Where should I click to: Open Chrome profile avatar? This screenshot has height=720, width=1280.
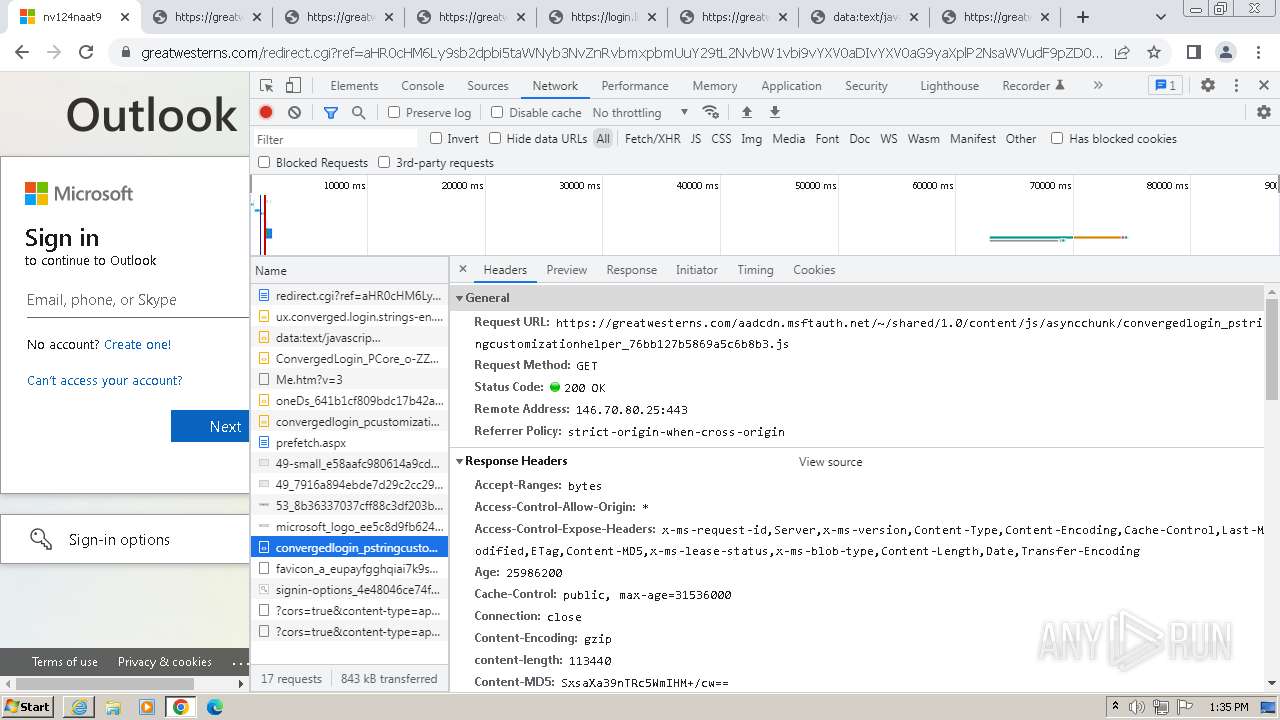coord(1225,53)
